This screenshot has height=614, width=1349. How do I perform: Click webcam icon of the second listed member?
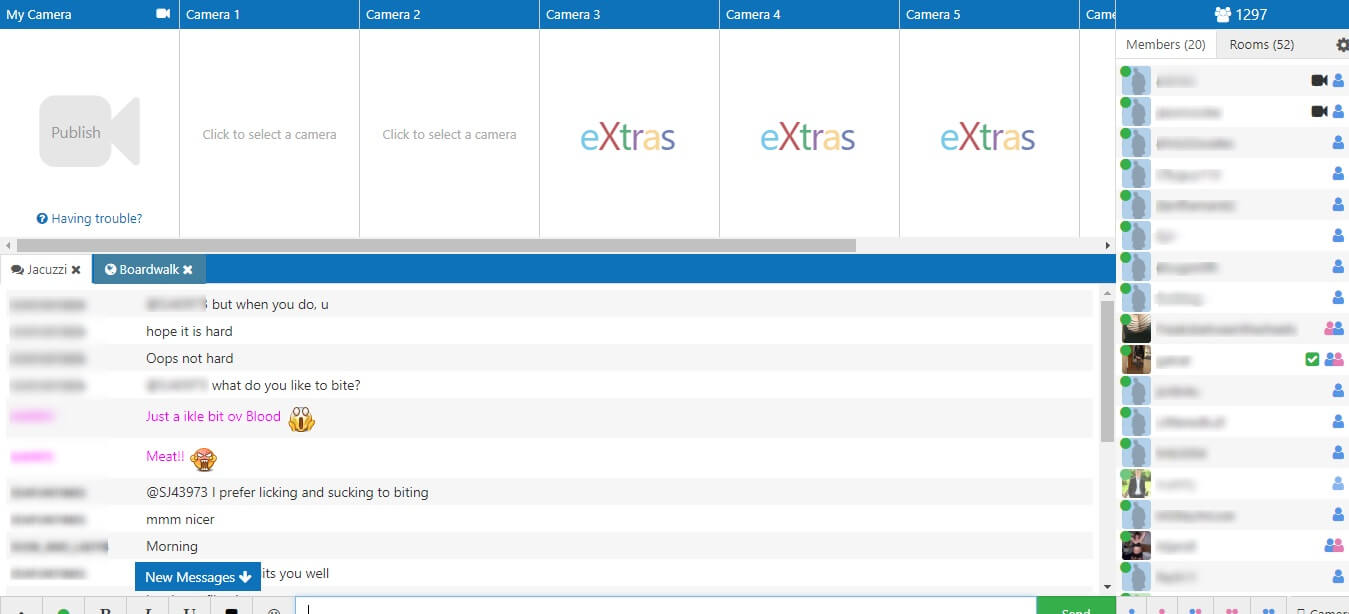pyautogui.click(x=1318, y=111)
